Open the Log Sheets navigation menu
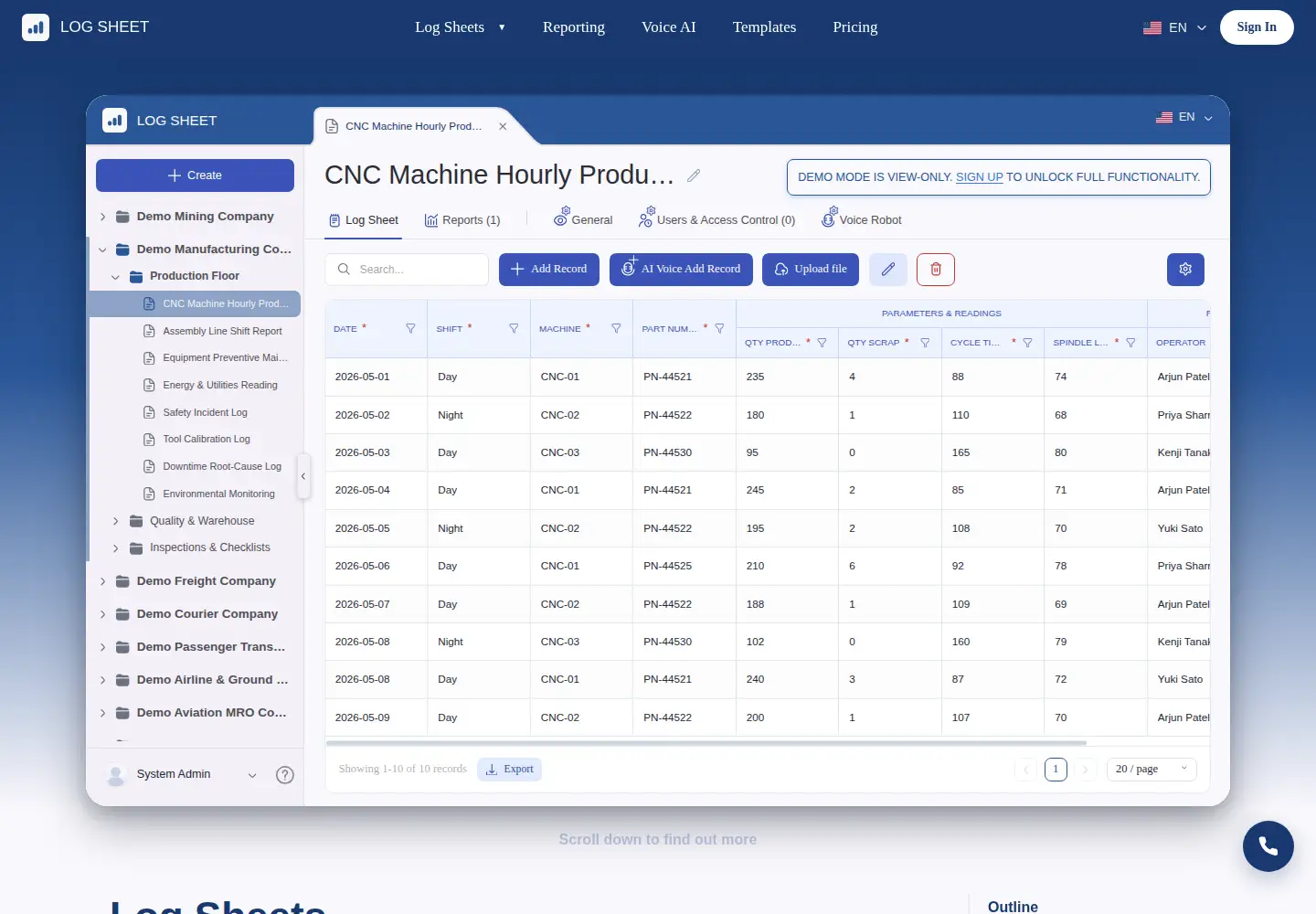Screen dimensions: 1316x914 click(460, 27)
